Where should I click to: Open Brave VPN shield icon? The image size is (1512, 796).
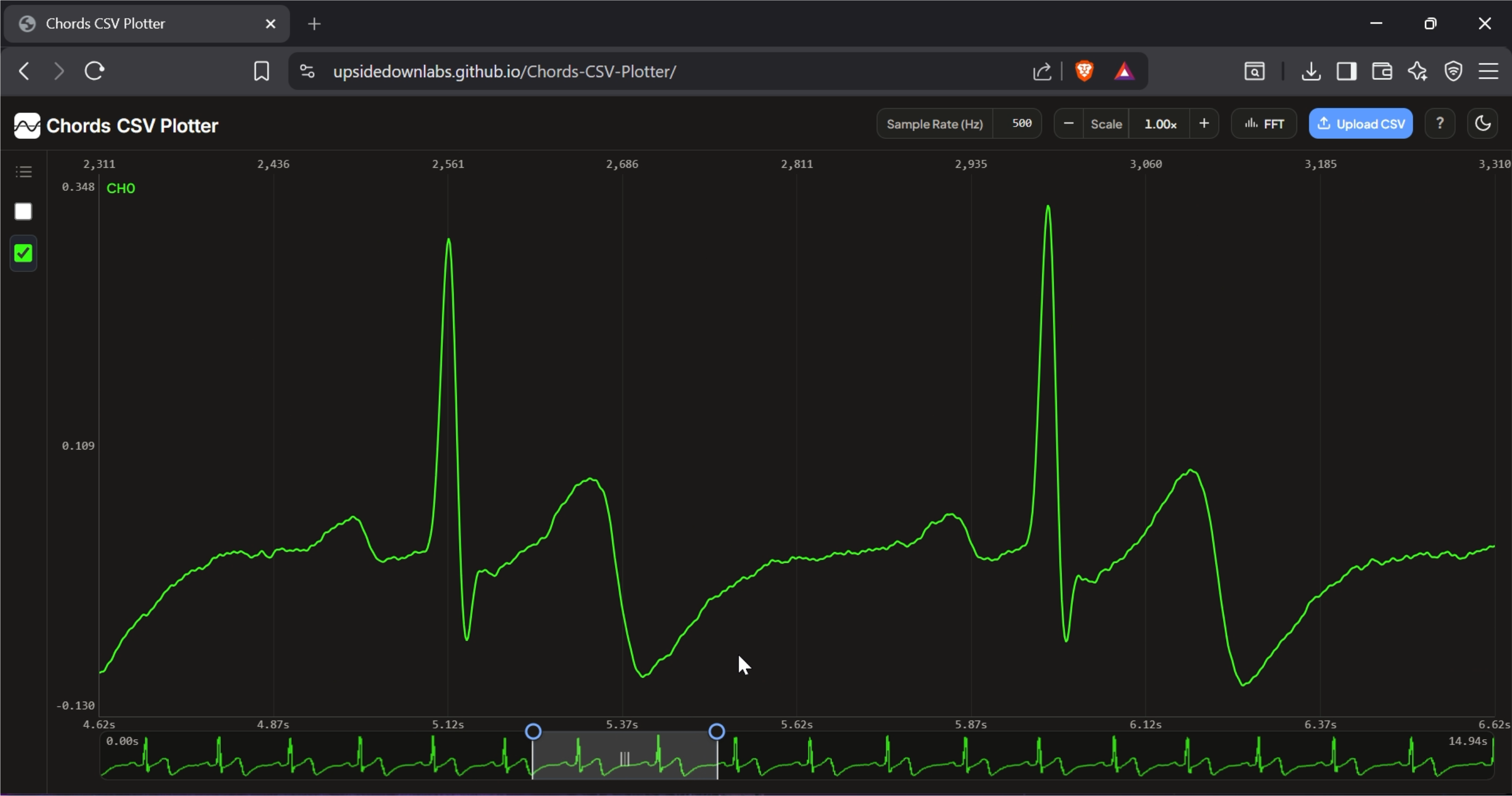pos(1454,72)
